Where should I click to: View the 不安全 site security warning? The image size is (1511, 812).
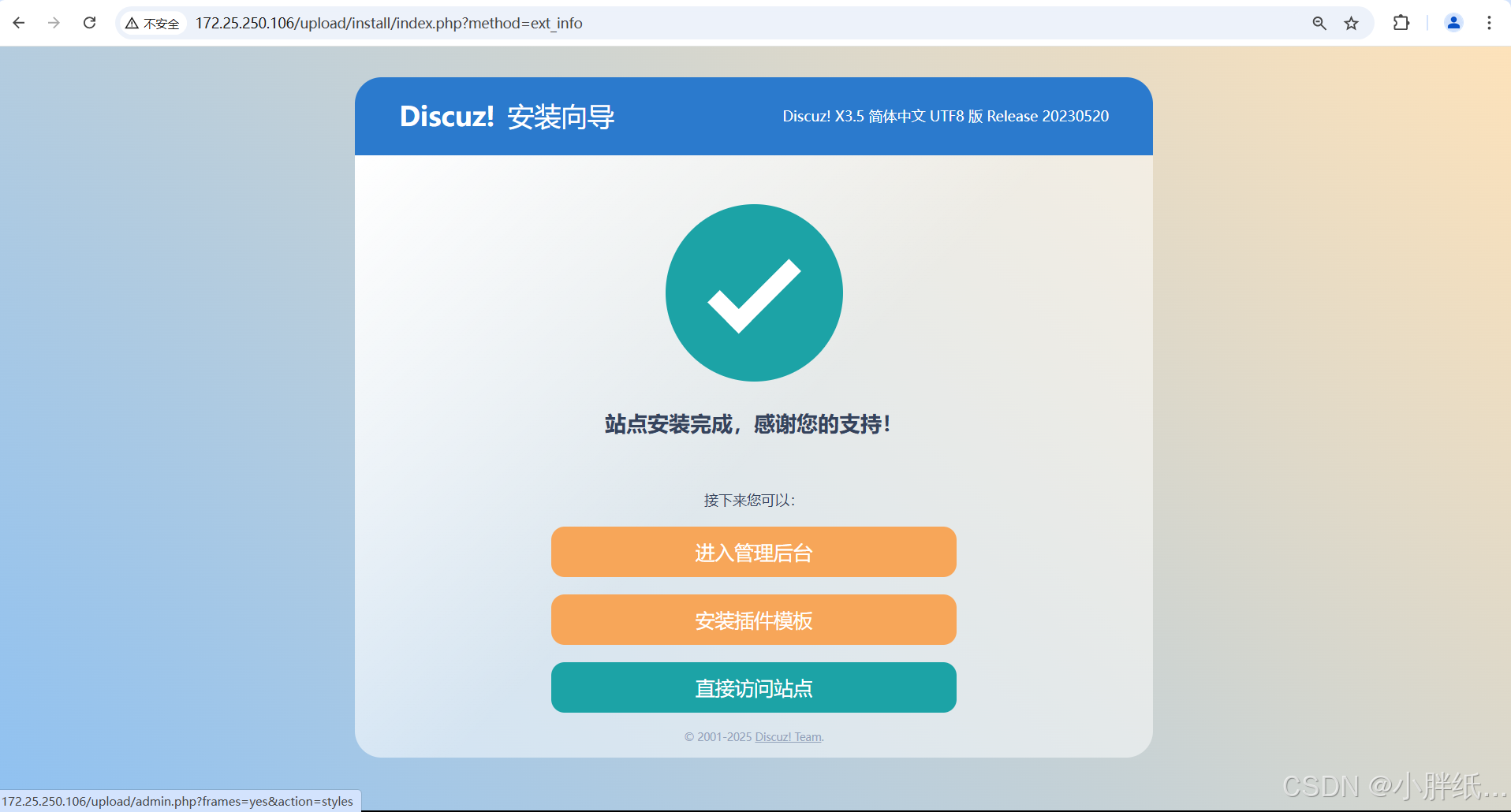coord(153,24)
